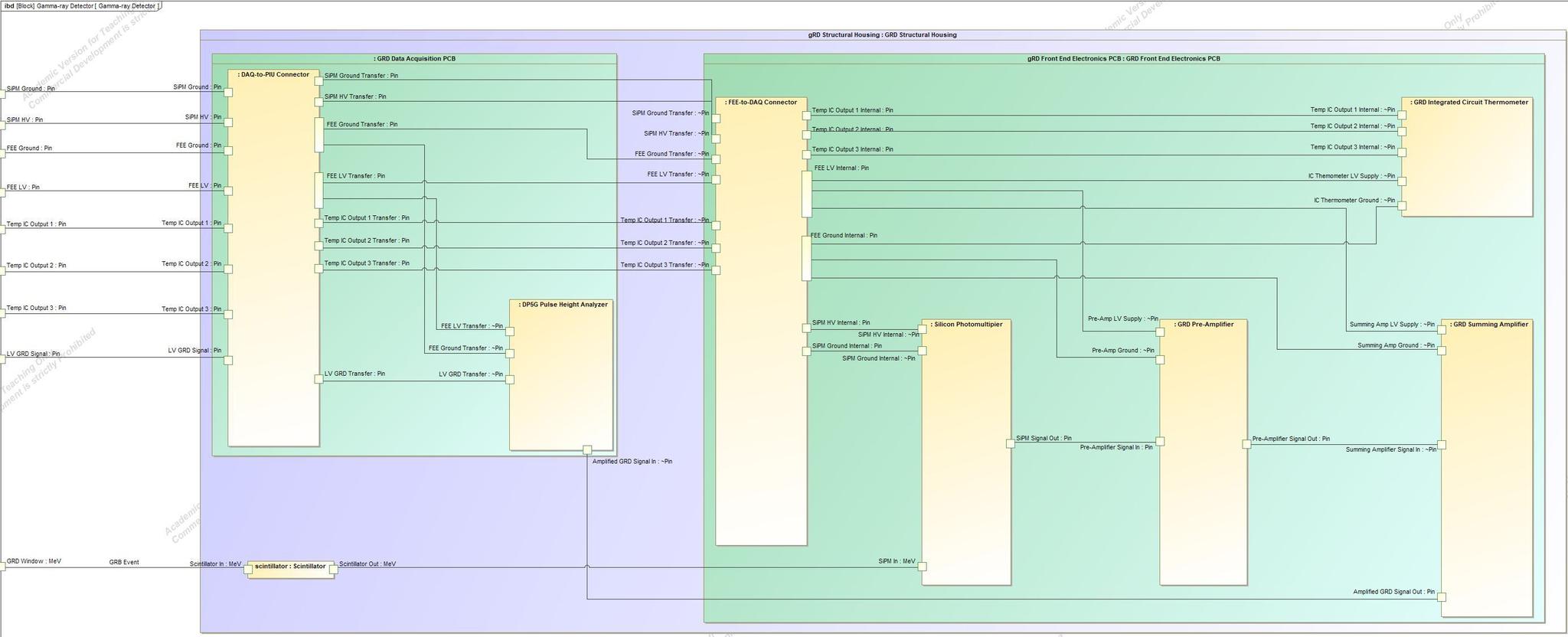
Task: Click the 'SiPM HV Transfer : Pin' label
Action: click(x=355, y=97)
